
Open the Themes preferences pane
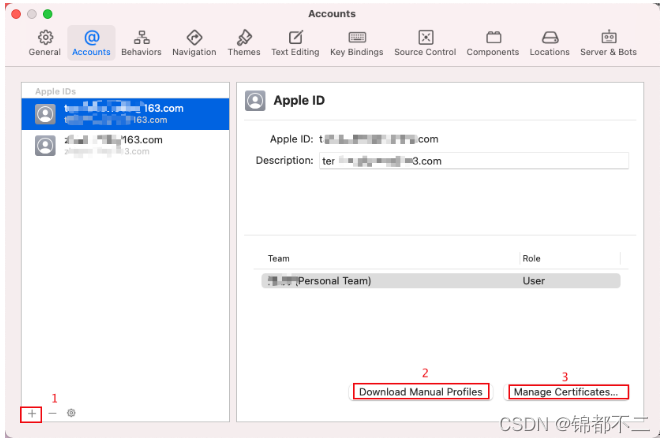click(x=244, y=42)
